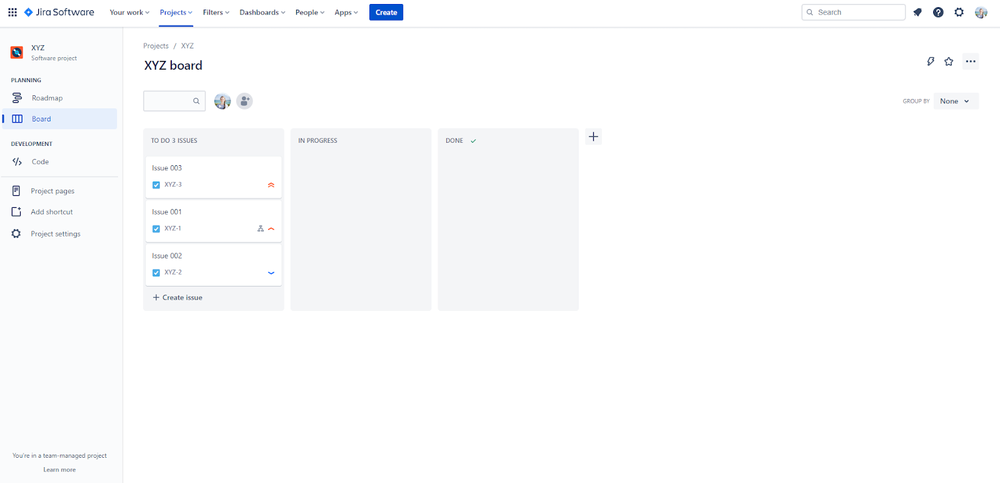Image resolution: width=1000 pixels, height=483 pixels.
Task: Click the Jira Software logo
Action: coord(59,12)
